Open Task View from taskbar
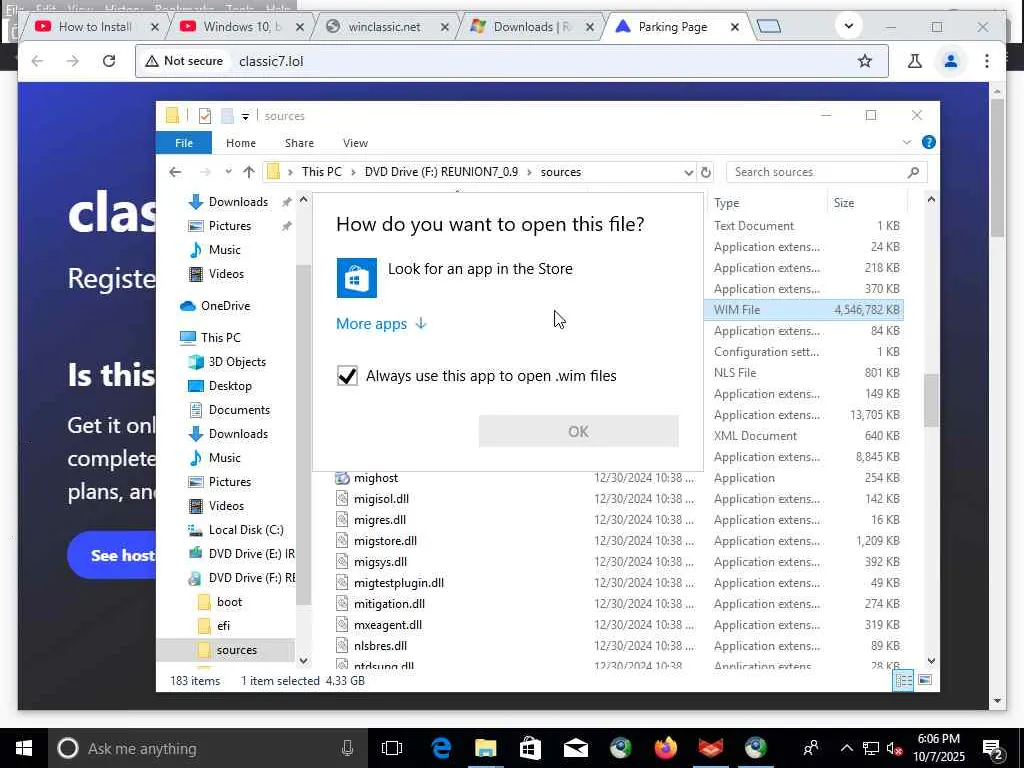The image size is (1024, 768). click(x=392, y=748)
